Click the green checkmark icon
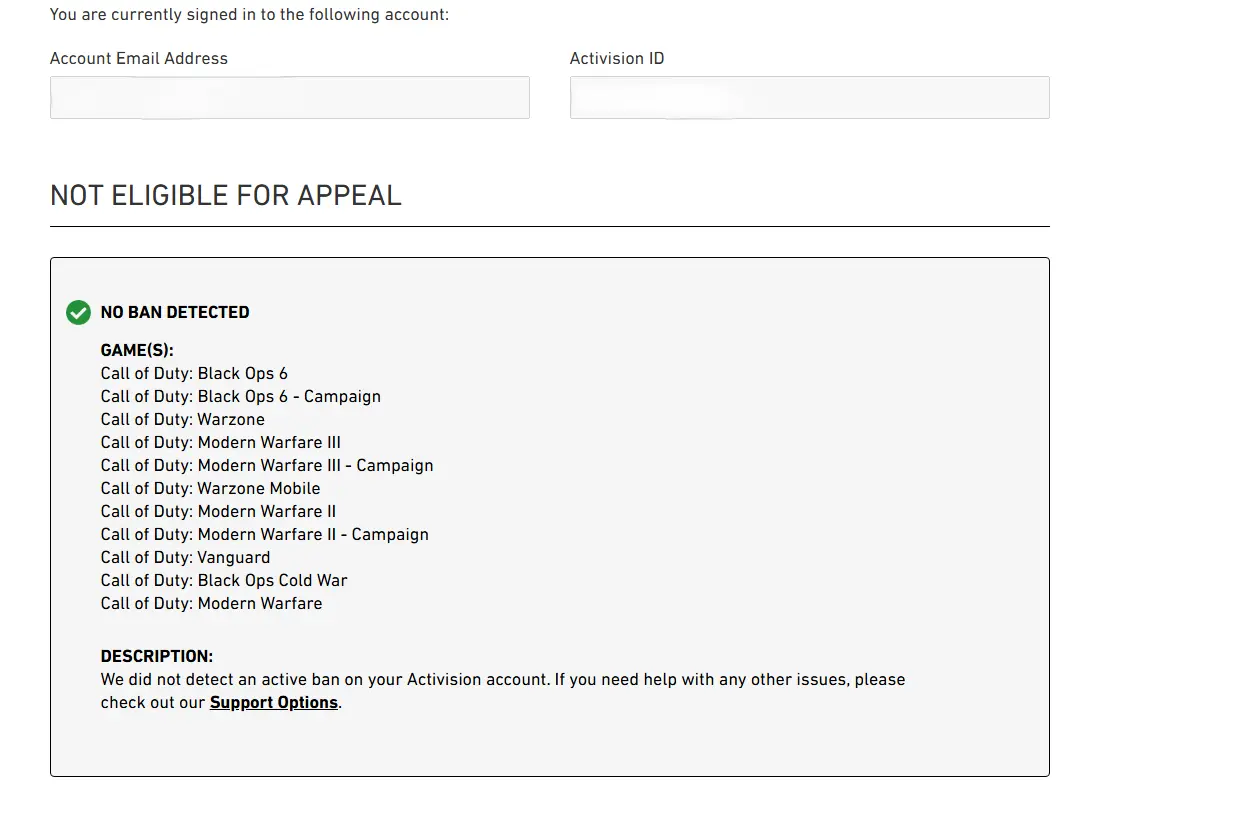Screen dimensions: 1258x815 (x=78, y=313)
